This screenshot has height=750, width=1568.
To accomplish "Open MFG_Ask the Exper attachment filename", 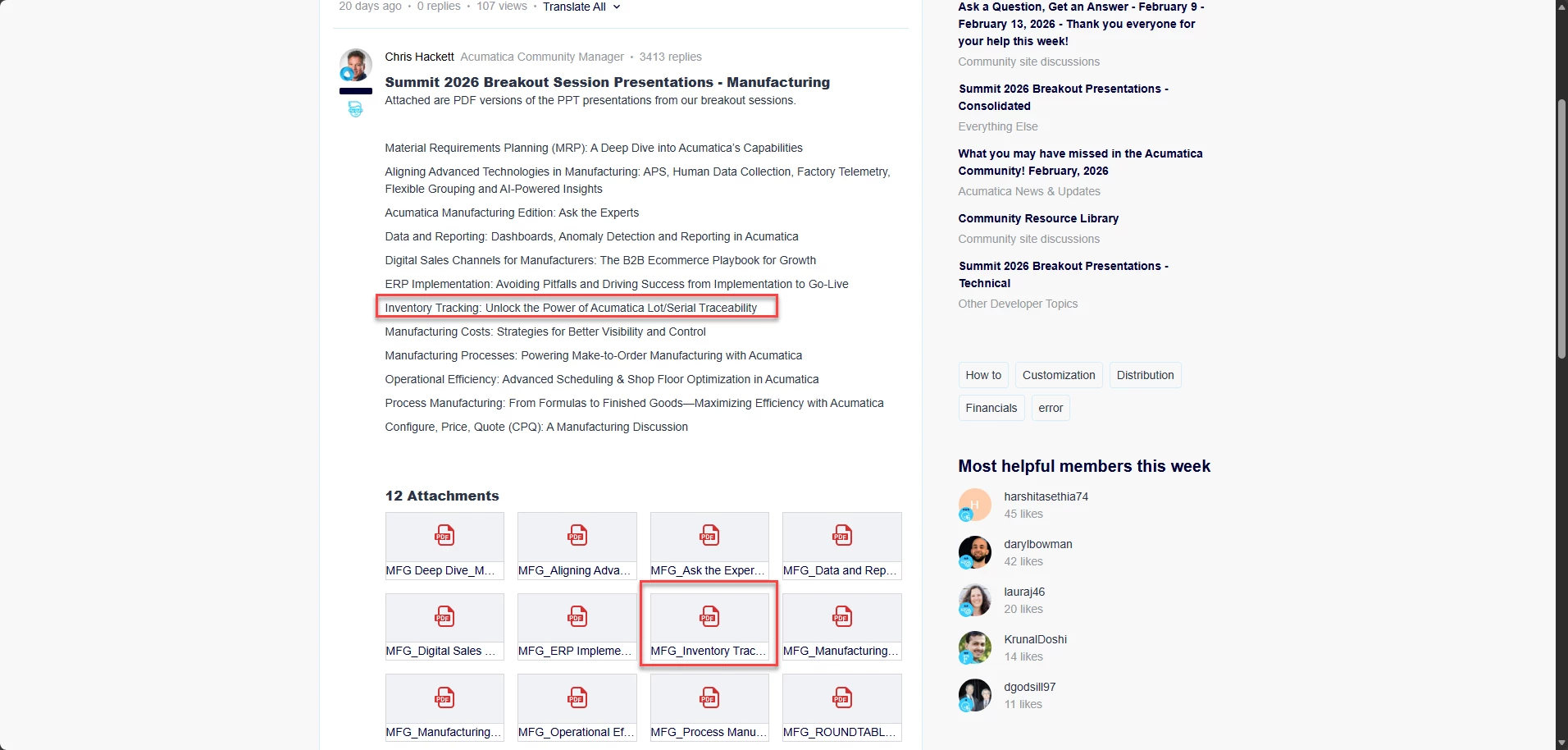I will [707, 570].
